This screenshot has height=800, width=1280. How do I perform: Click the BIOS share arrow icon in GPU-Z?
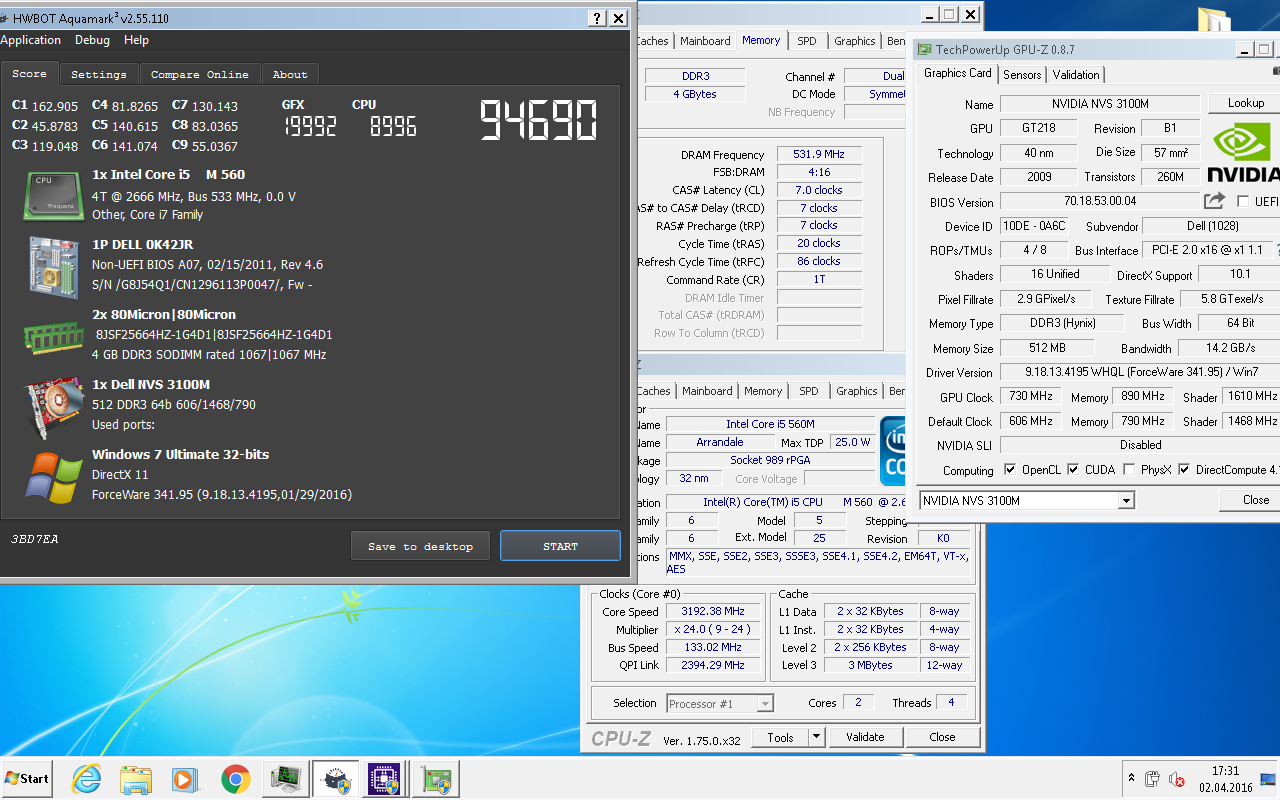pyautogui.click(x=1214, y=201)
